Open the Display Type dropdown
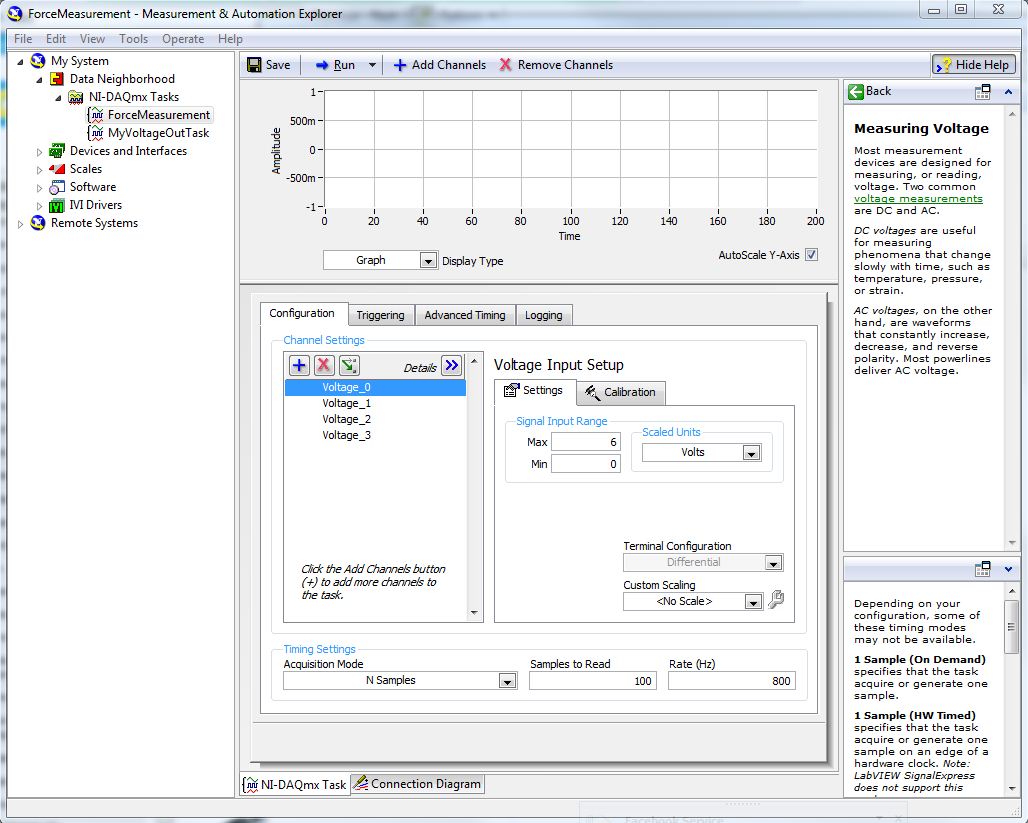The width and height of the screenshot is (1028, 823). [428, 261]
